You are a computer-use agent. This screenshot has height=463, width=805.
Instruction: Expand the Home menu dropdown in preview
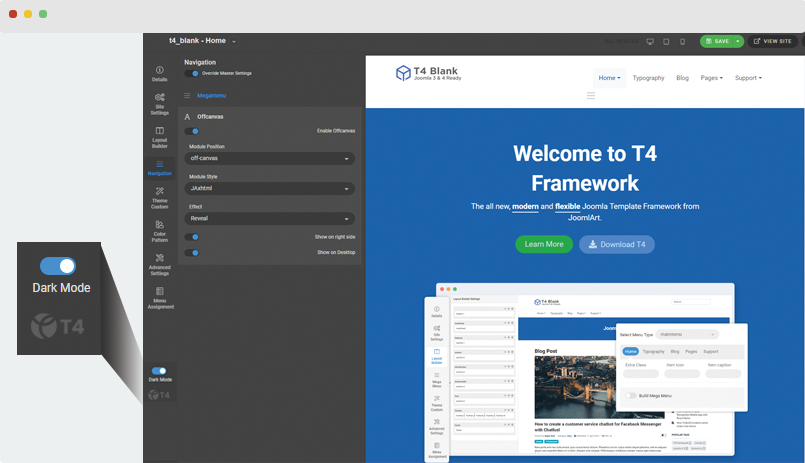coord(609,78)
